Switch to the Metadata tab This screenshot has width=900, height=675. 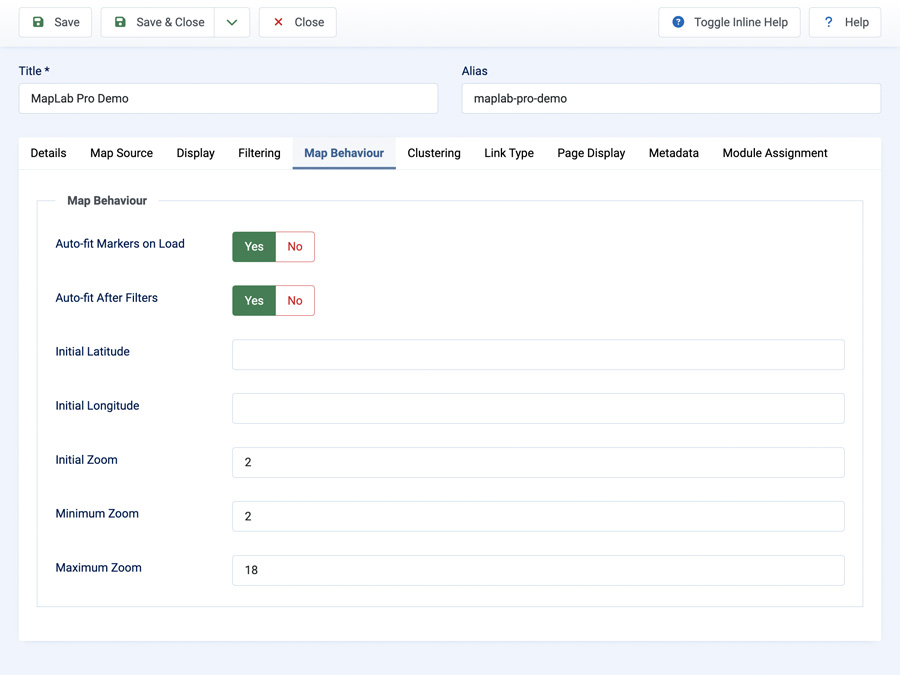tap(674, 153)
